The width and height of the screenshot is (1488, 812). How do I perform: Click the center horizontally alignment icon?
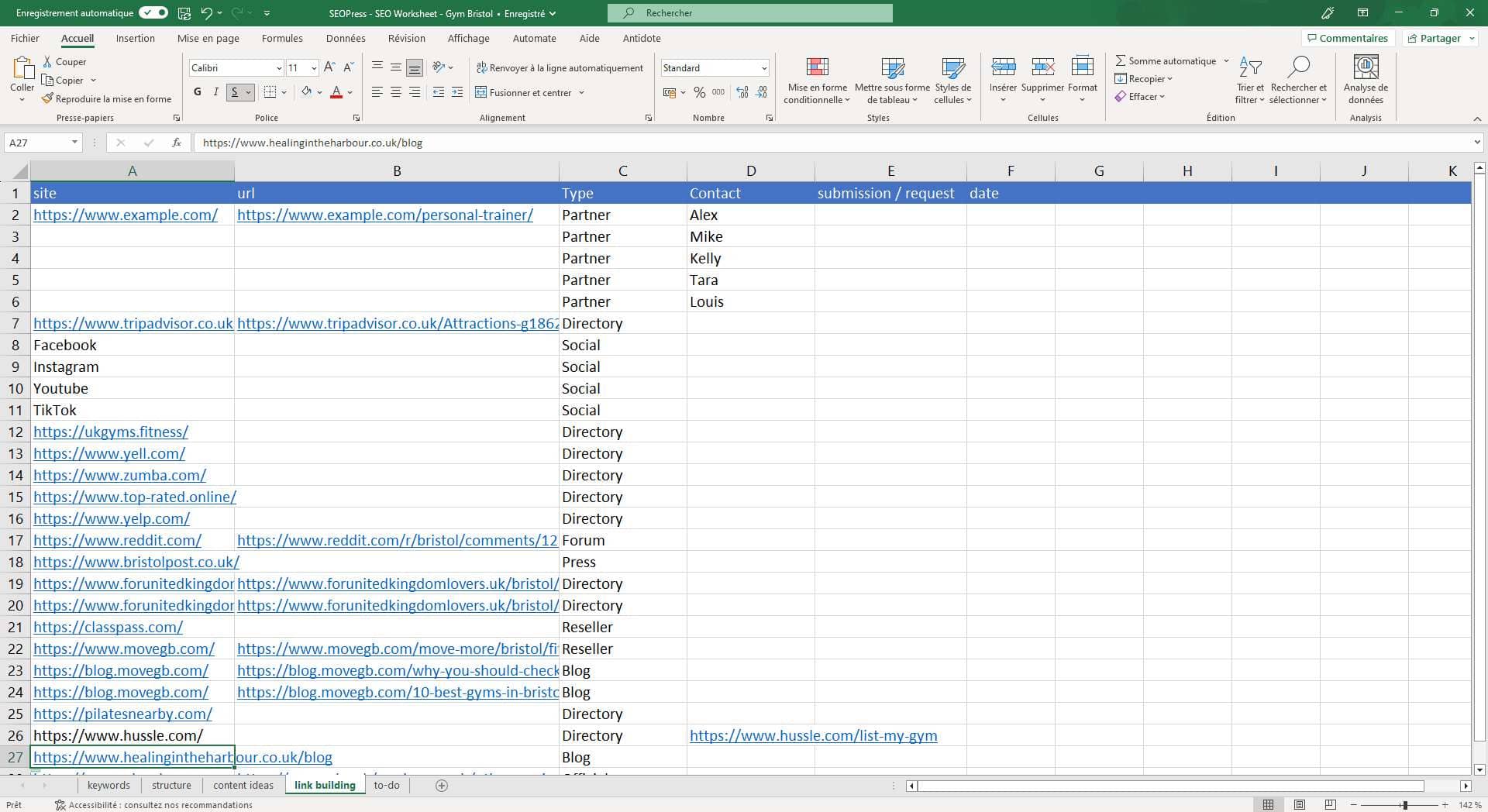tap(396, 92)
